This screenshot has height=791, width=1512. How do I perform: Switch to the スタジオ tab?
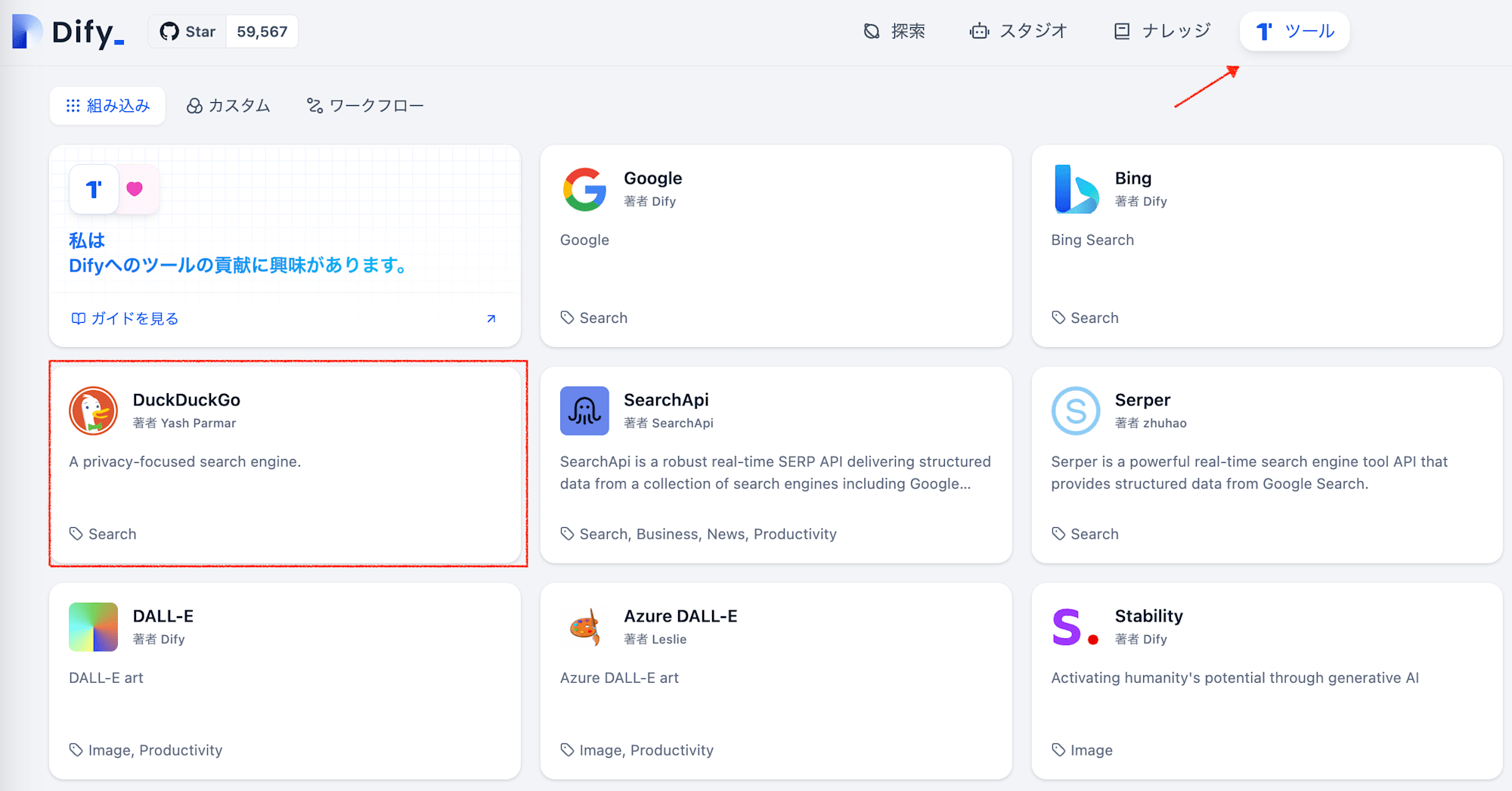(x=1018, y=31)
